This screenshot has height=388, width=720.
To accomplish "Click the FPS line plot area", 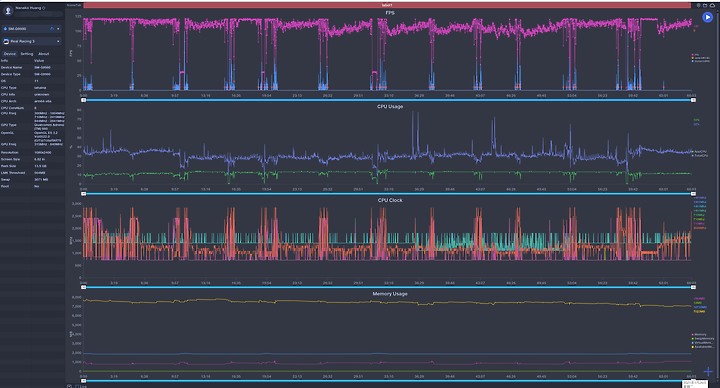I will click(388, 54).
